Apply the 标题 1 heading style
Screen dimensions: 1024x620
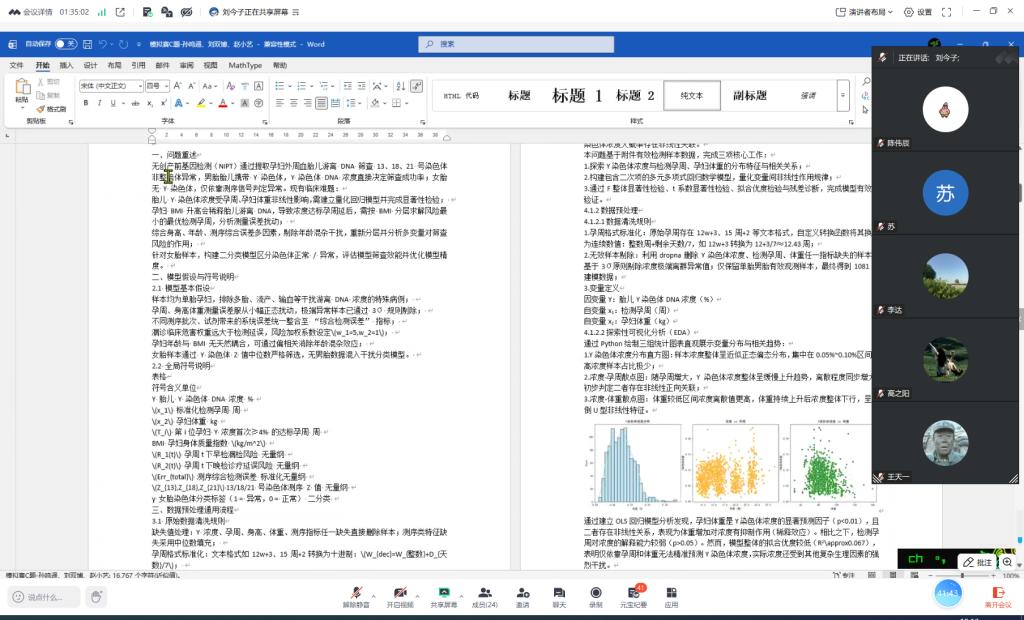(x=577, y=95)
